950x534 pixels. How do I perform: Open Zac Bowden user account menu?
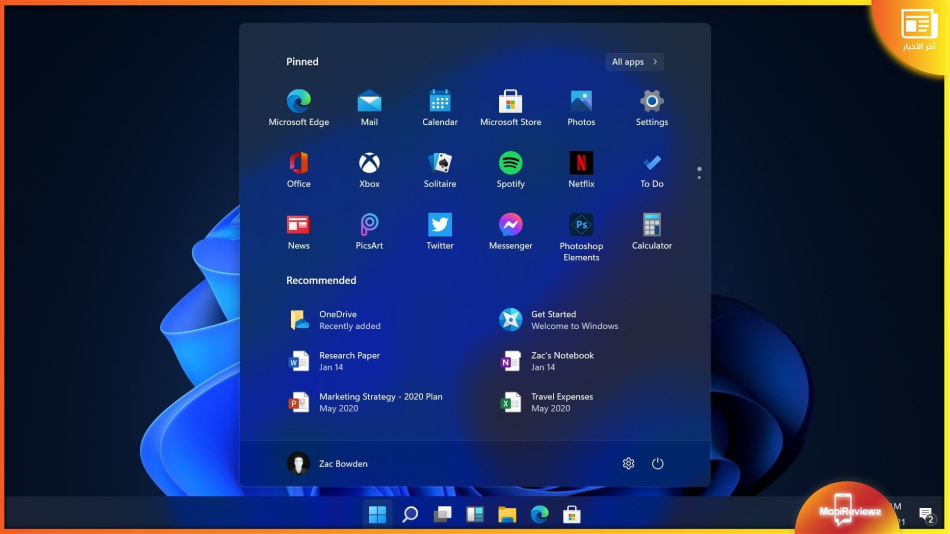327,464
